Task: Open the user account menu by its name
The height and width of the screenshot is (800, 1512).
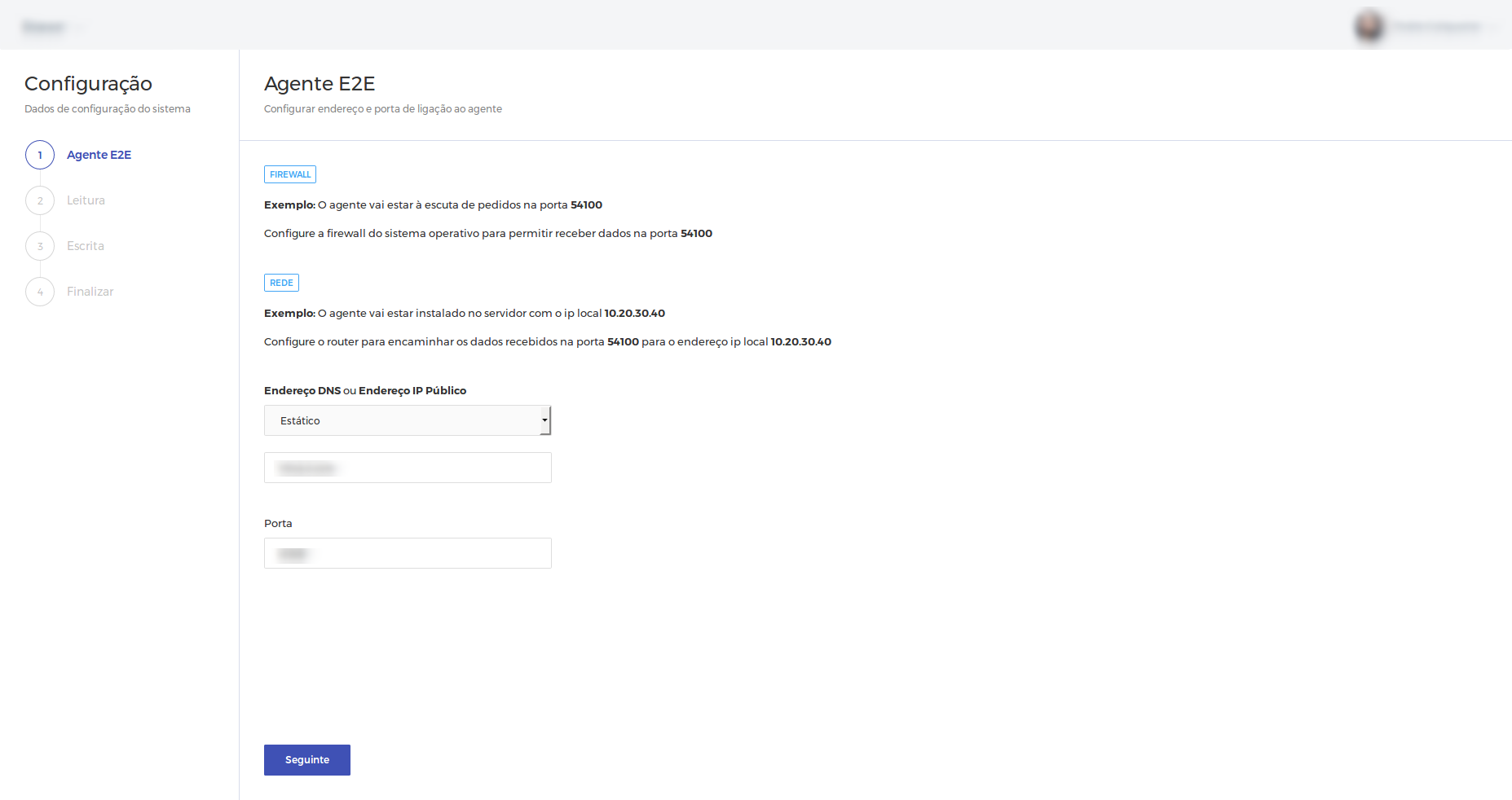Action: point(1436,27)
